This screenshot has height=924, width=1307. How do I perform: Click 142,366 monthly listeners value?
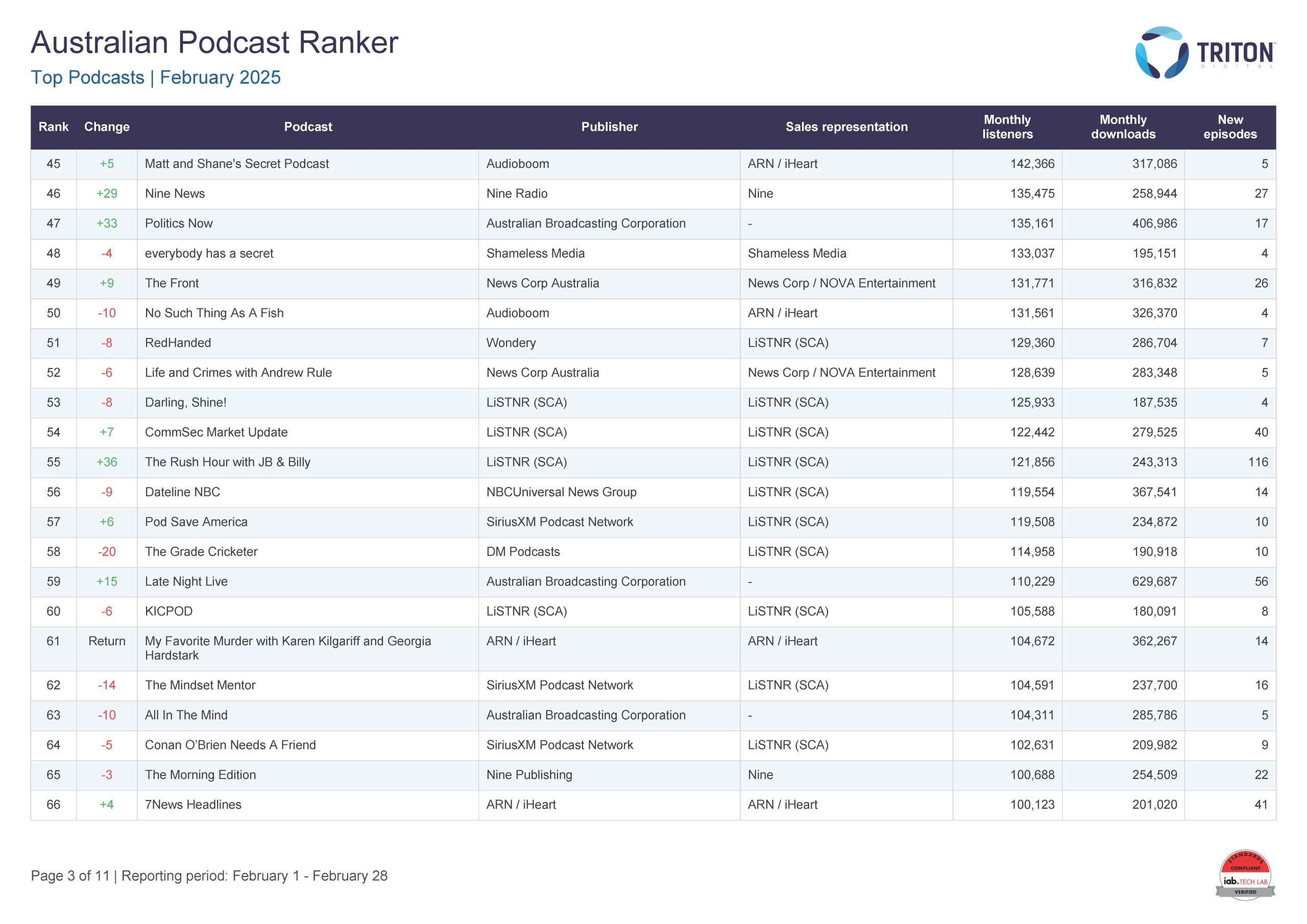[1032, 164]
